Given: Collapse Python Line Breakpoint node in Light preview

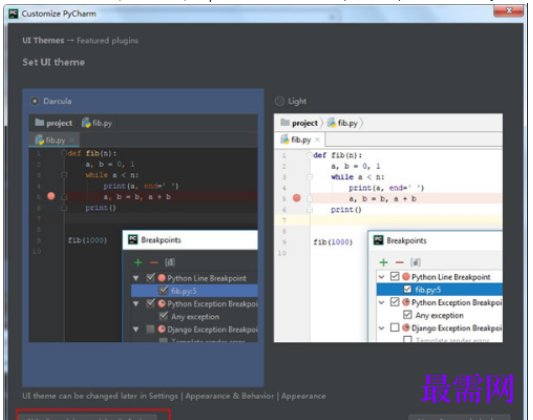Looking at the screenshot, I should click(382, 277).
